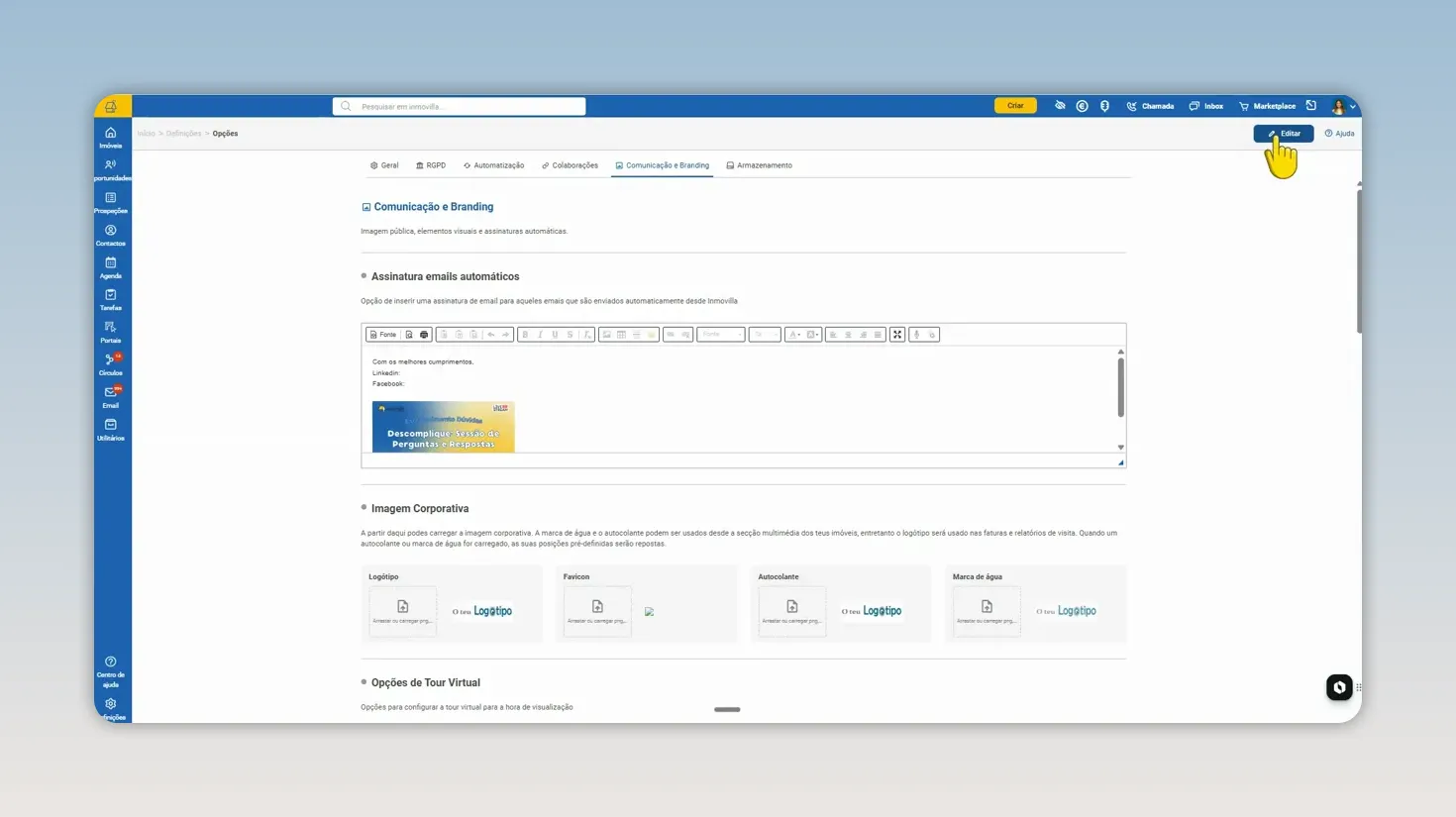Open the font name dropdown in the editor
The width and height of the screenshot is (1456, 817).
(721, 335)
